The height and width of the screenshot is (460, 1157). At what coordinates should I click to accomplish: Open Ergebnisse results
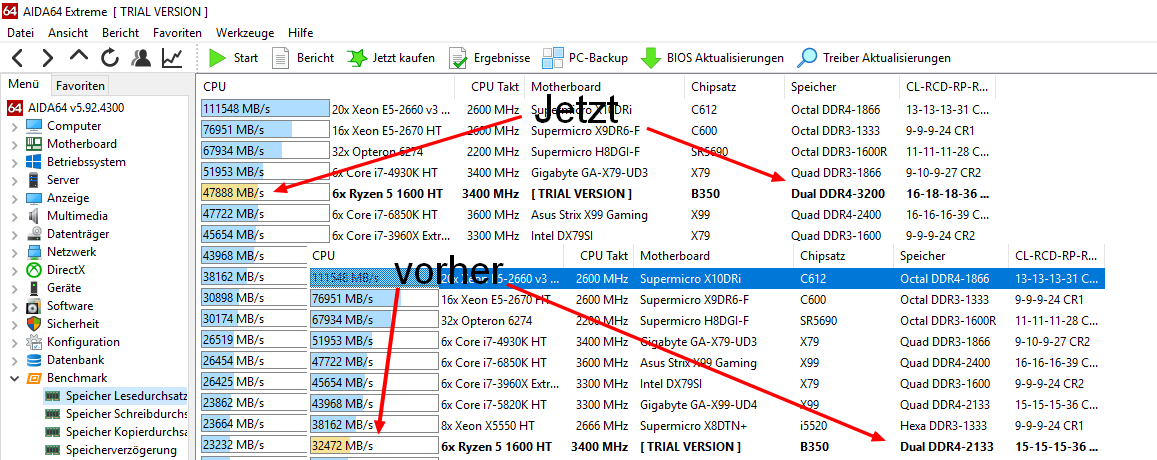490,58
